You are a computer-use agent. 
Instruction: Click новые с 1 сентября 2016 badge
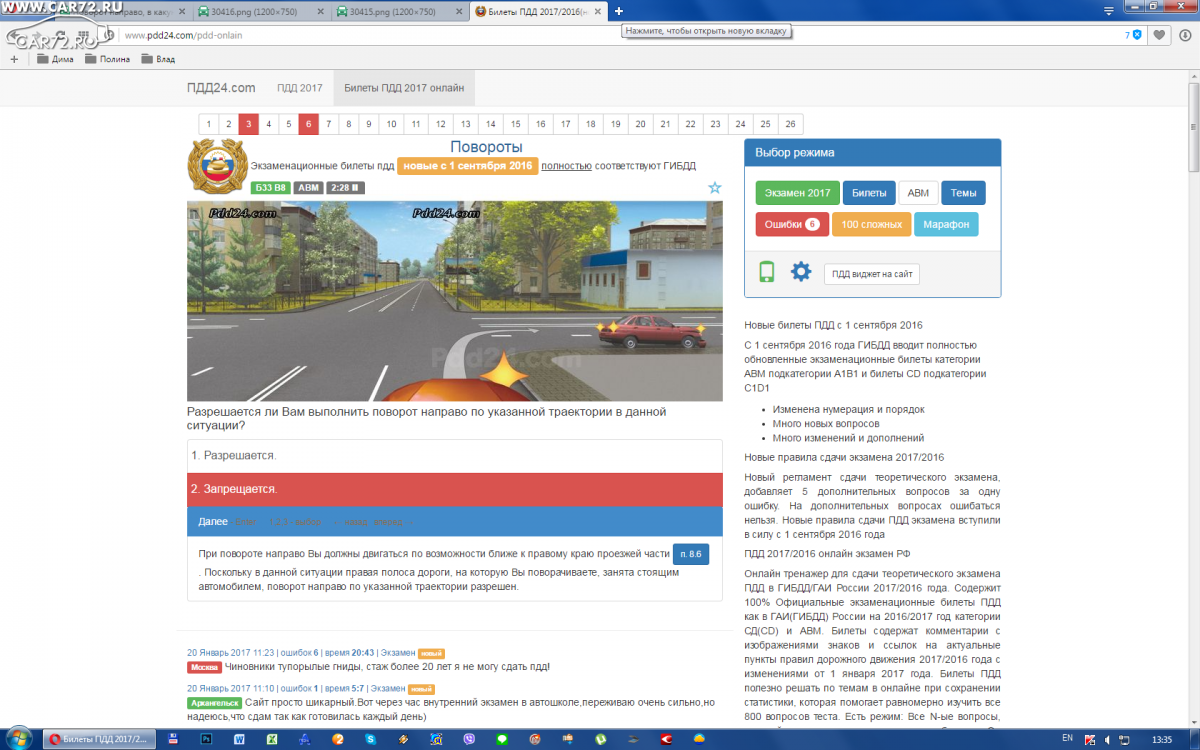click(x=468, y=166)
